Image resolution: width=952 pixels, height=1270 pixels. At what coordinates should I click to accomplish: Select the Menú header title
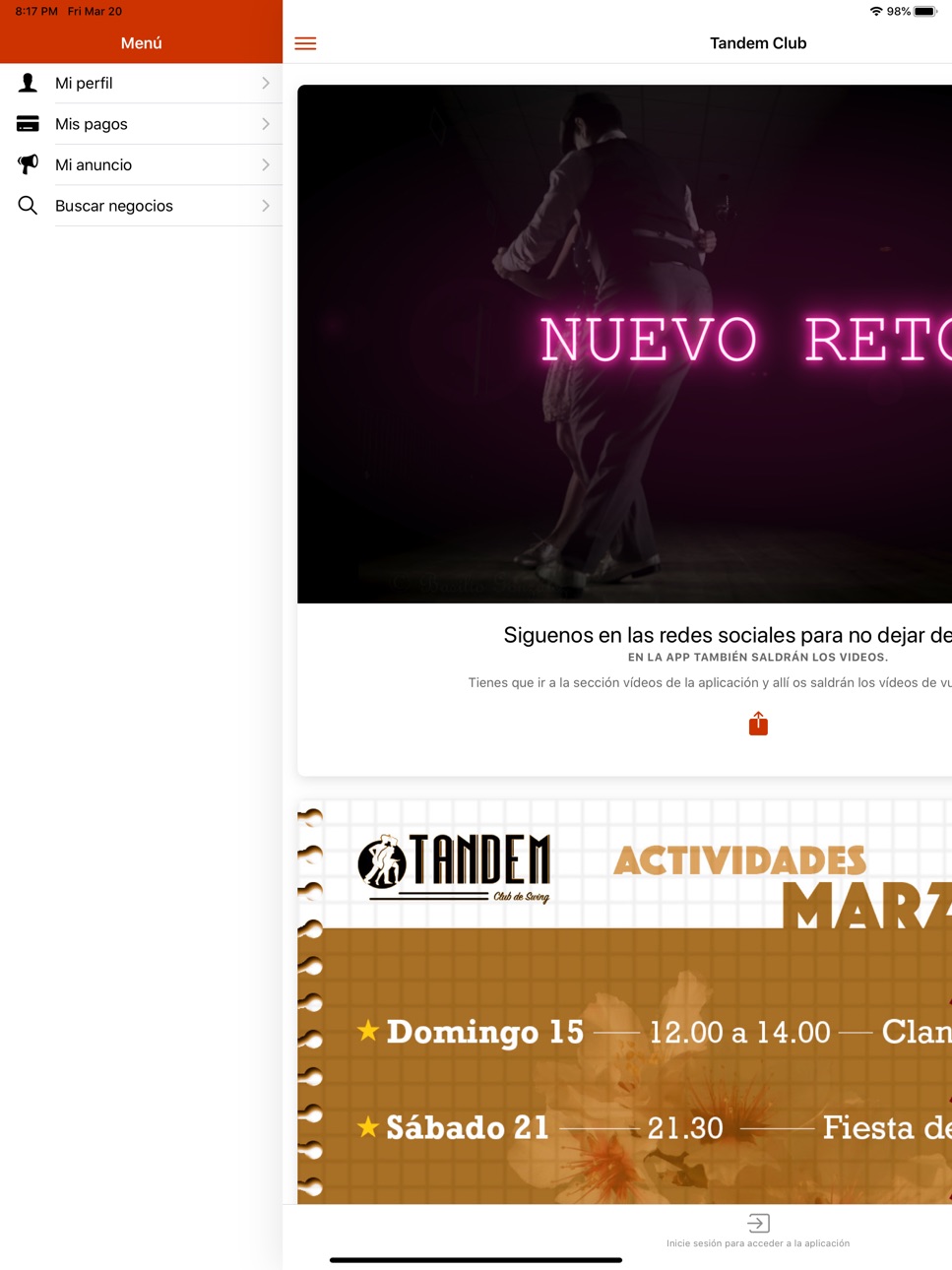141,43
